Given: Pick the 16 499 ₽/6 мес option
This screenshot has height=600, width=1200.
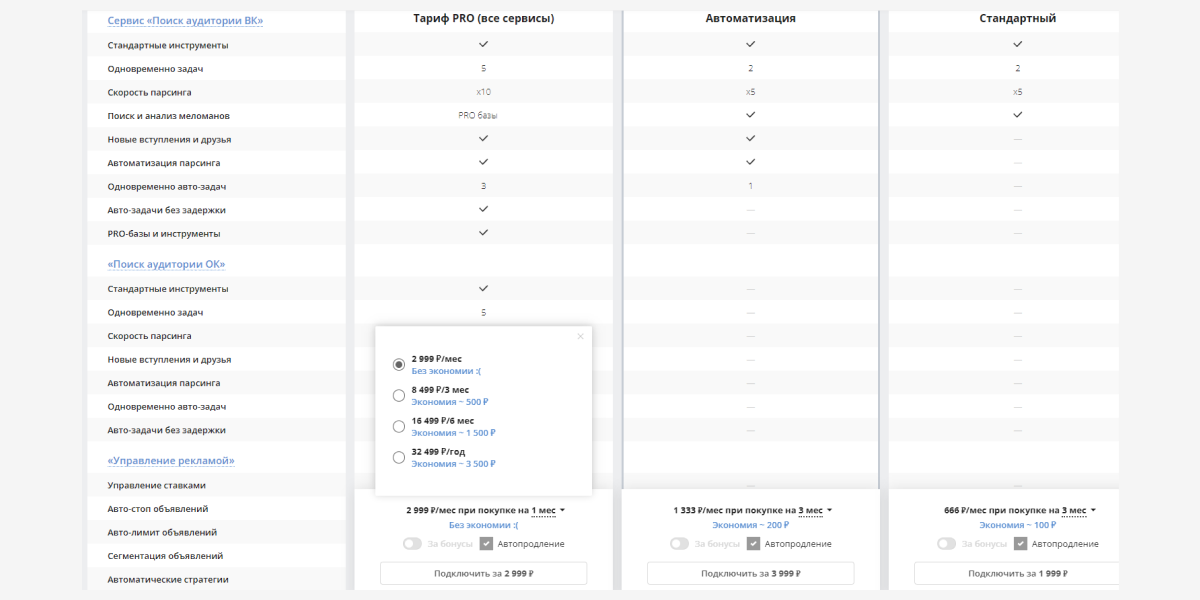Looking at the screenshot, I should pyautogui.click(x=399, y=426).
